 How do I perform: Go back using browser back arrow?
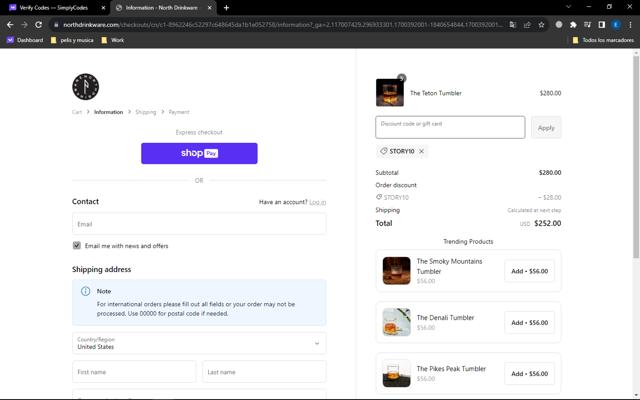tap(10, 25)
